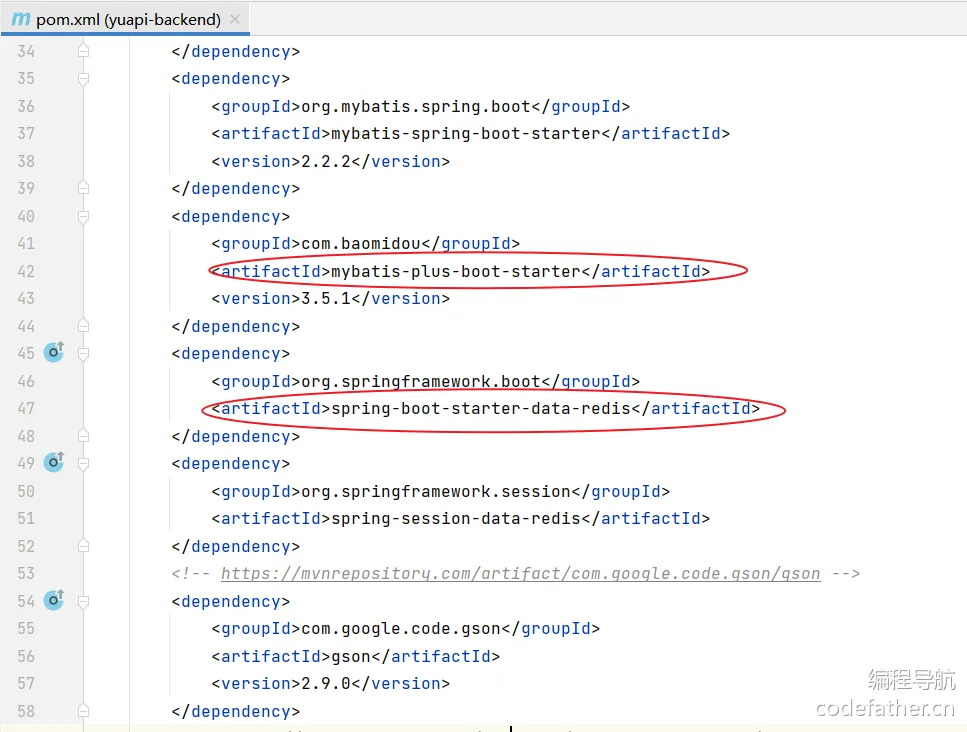
Task: Click line number 57 in gutter
Action: [26, 683]
